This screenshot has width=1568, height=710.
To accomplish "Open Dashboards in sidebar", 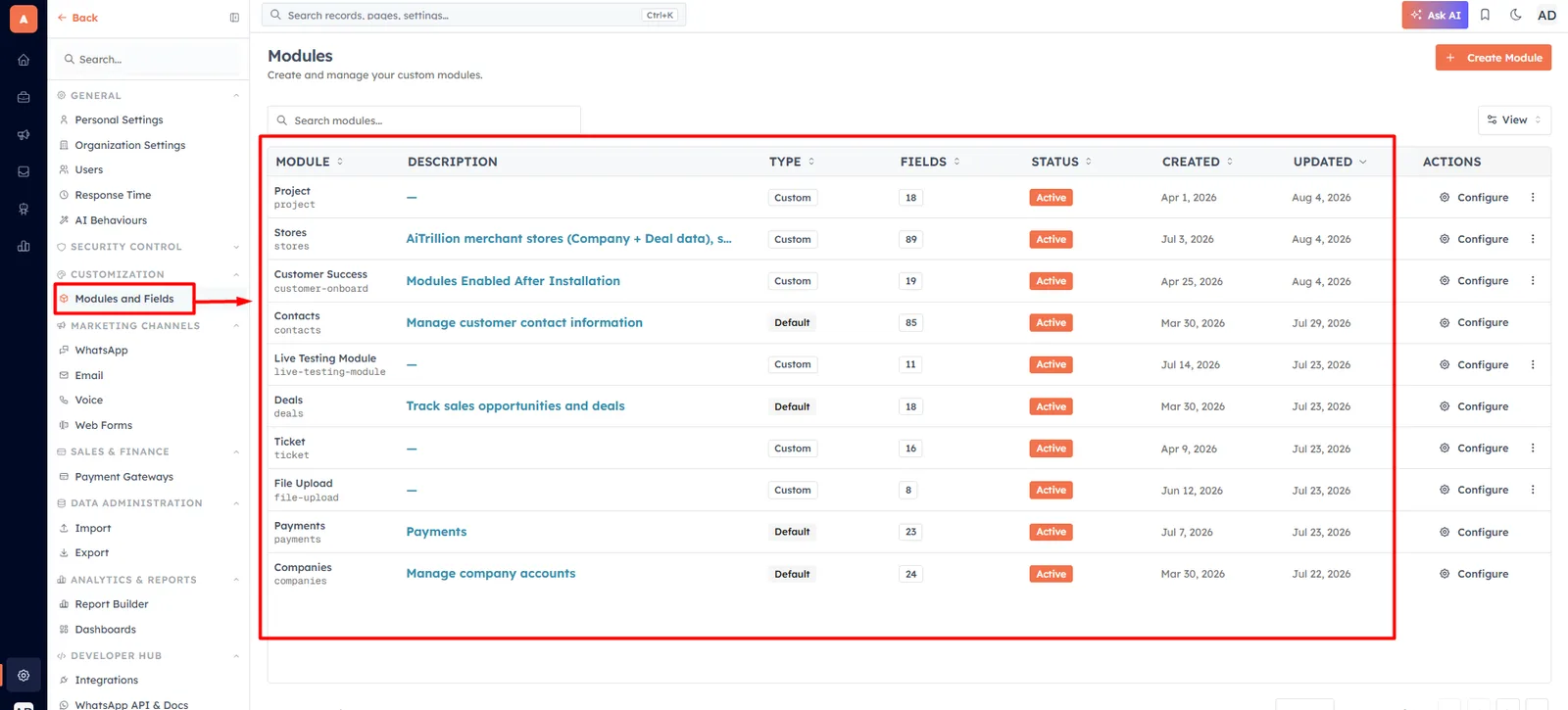I will coord(105,630).
